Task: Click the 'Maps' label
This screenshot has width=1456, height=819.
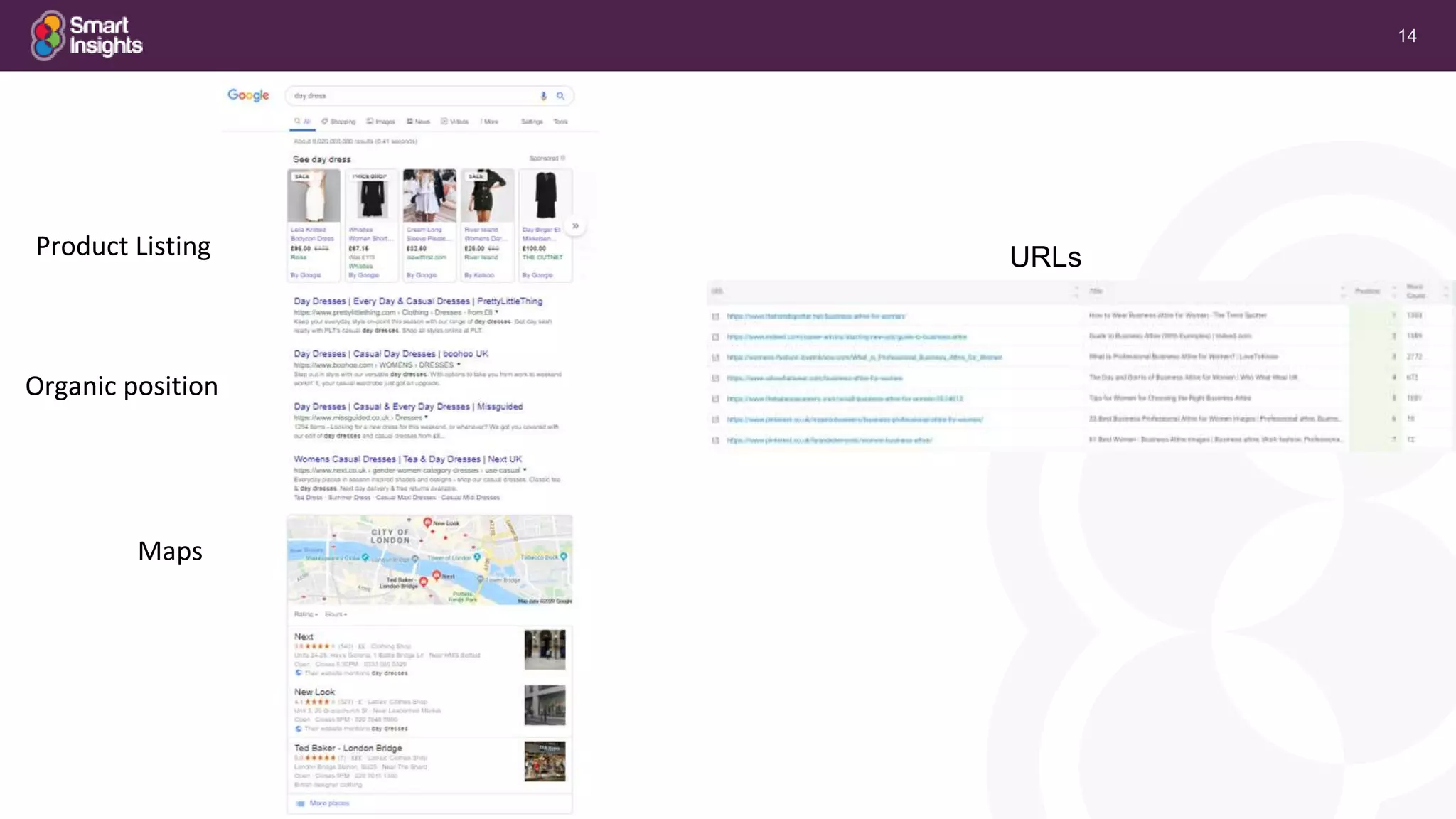Action: pos(171,551)
